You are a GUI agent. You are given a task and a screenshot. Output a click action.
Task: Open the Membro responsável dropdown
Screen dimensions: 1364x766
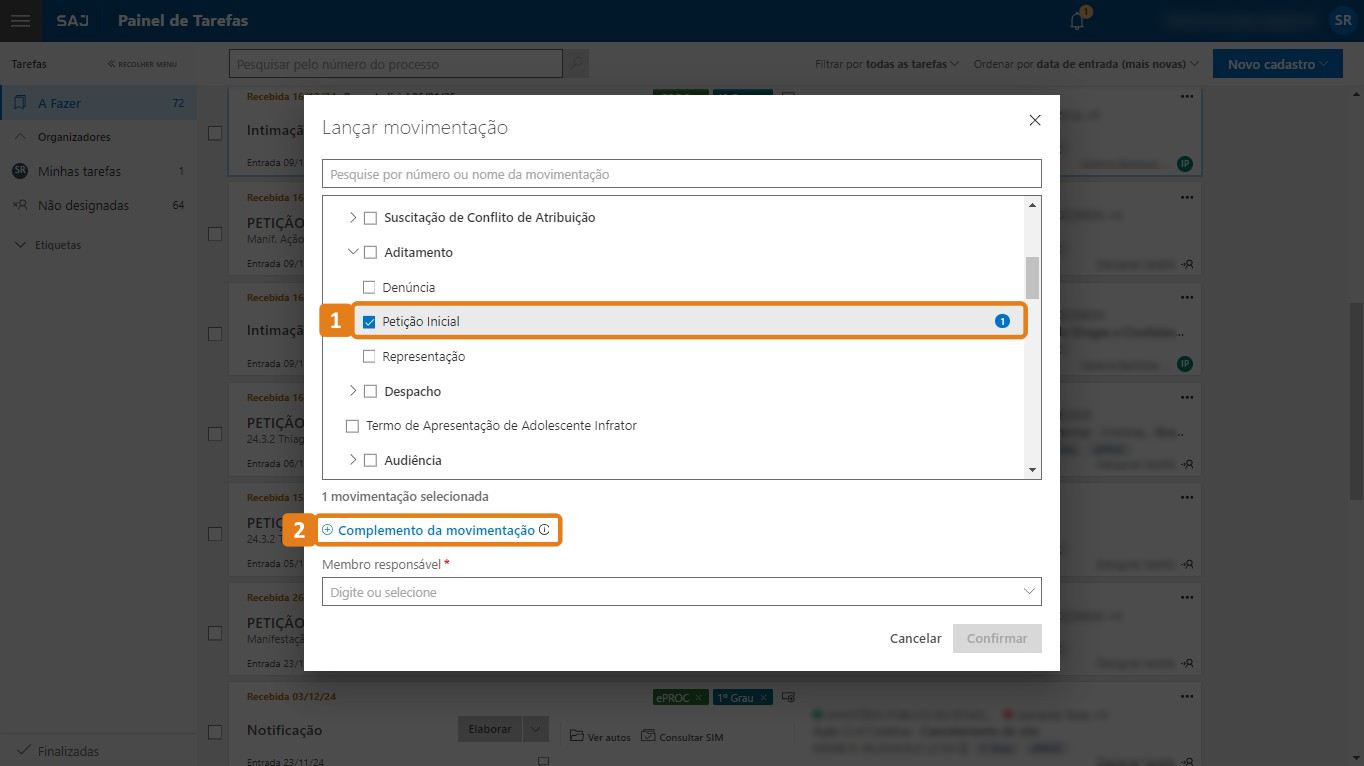(x=681, y=592)
